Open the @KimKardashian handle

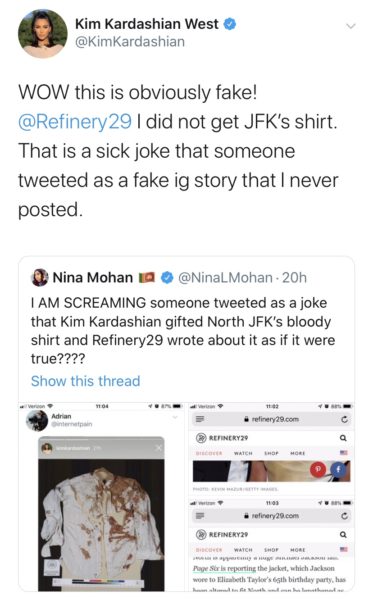click(x=130, y=41)
